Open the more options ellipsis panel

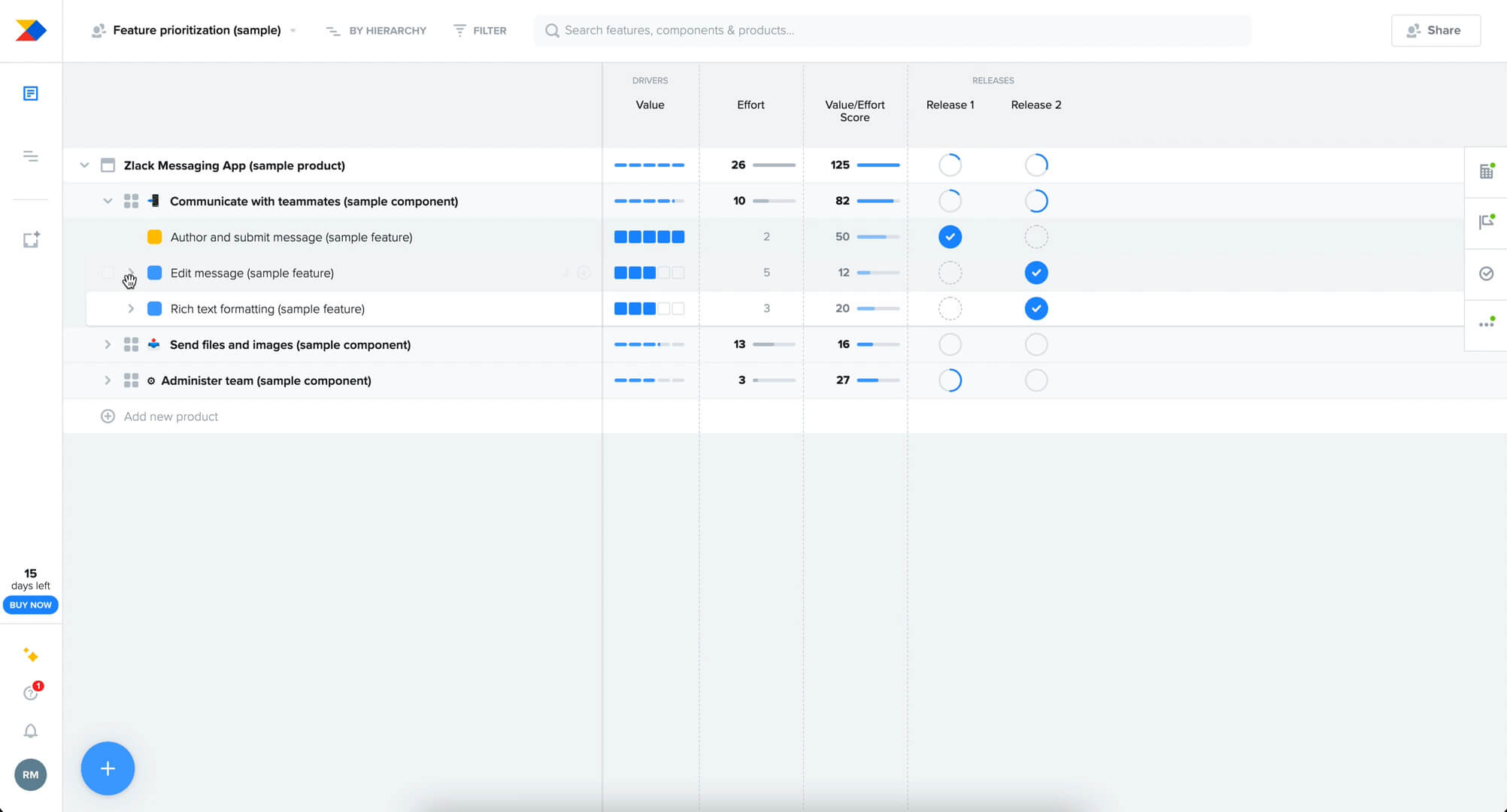point(1486,322)
